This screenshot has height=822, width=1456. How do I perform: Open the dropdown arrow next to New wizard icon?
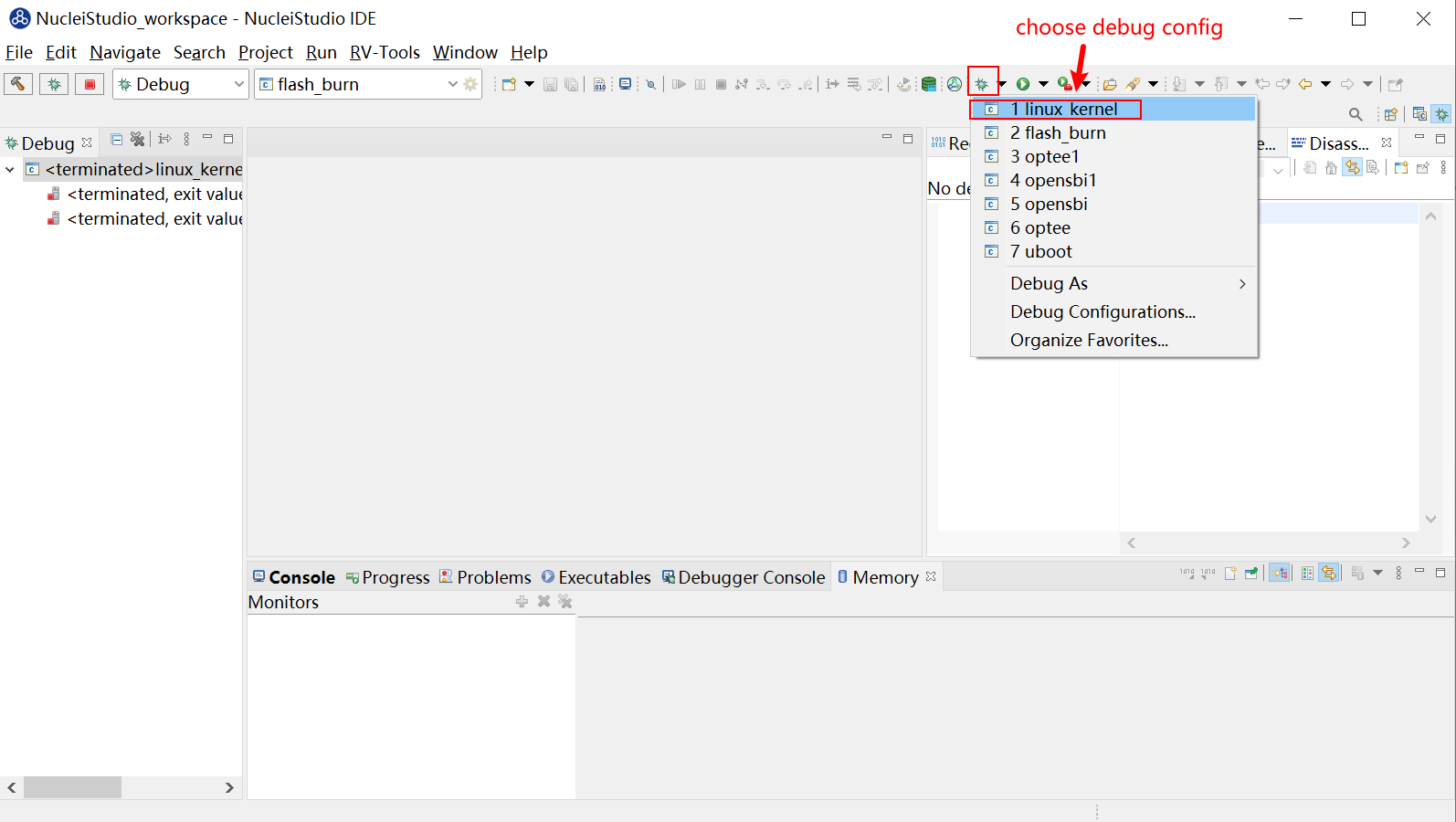[x=529, y=84]
